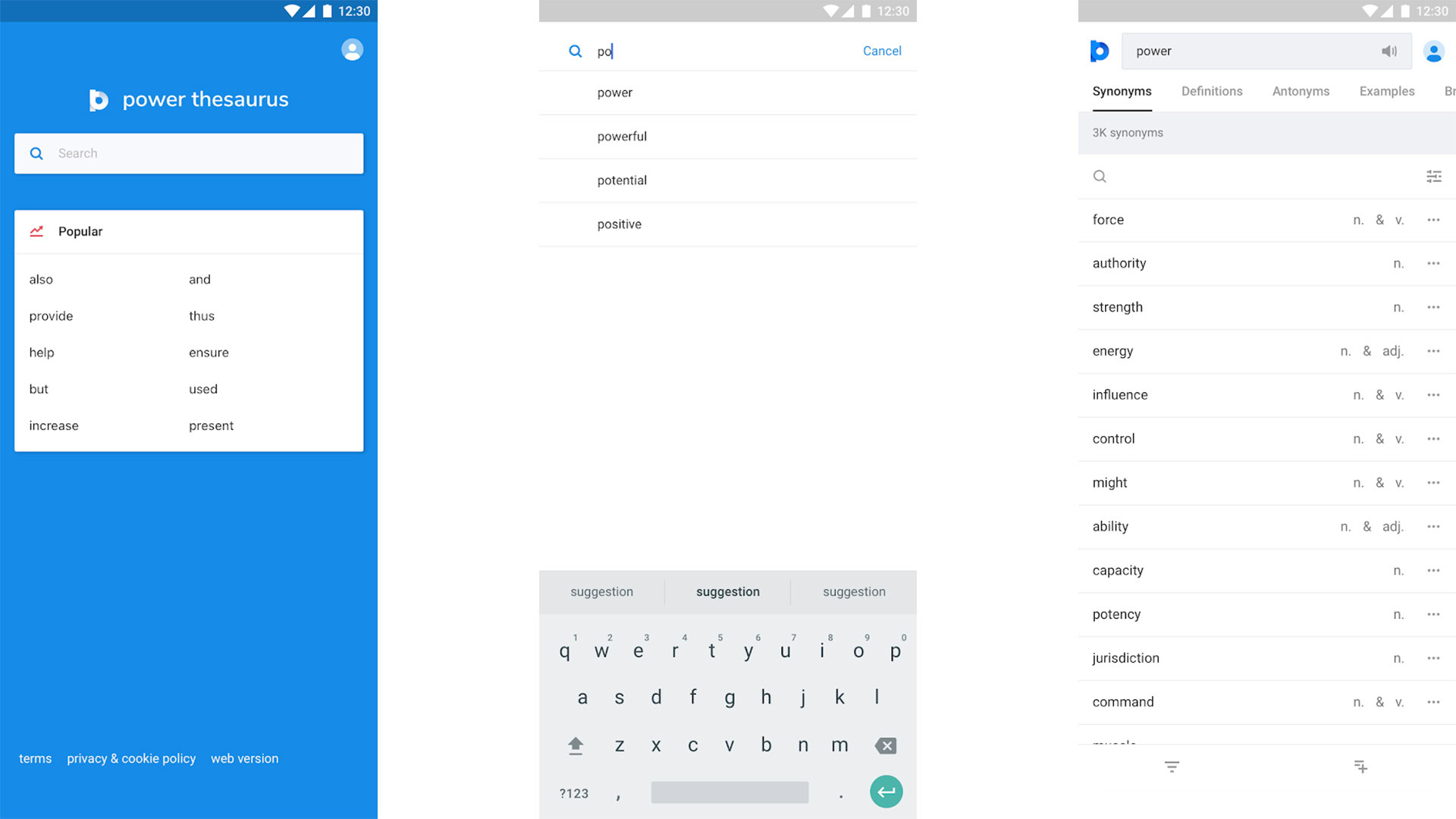Click the Power Thesaurus search icon
This screenshot has width=1456, height=819.
[36, 152]
